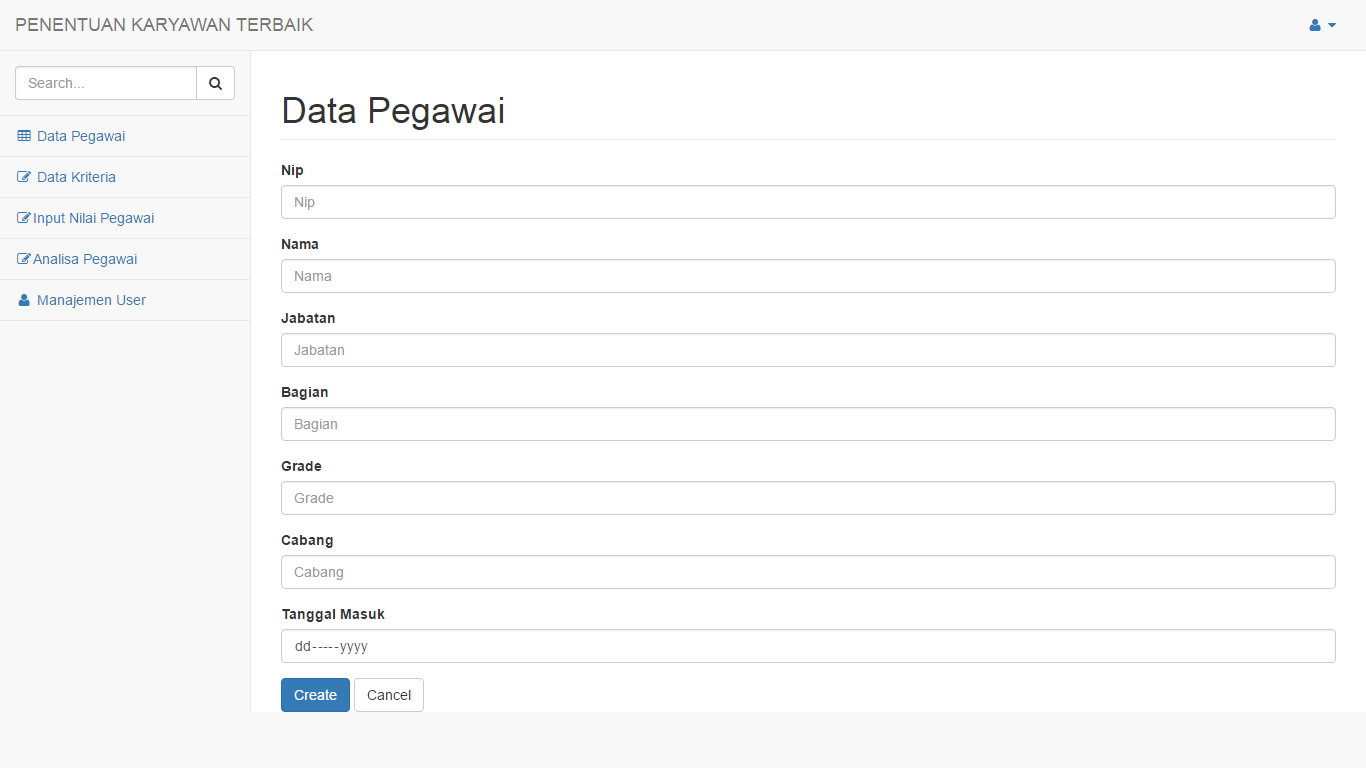The height and width of the screenshot is (768, 1366).
Task: Open Data Pegawai in the sidebar
Action: pos(125,136)
